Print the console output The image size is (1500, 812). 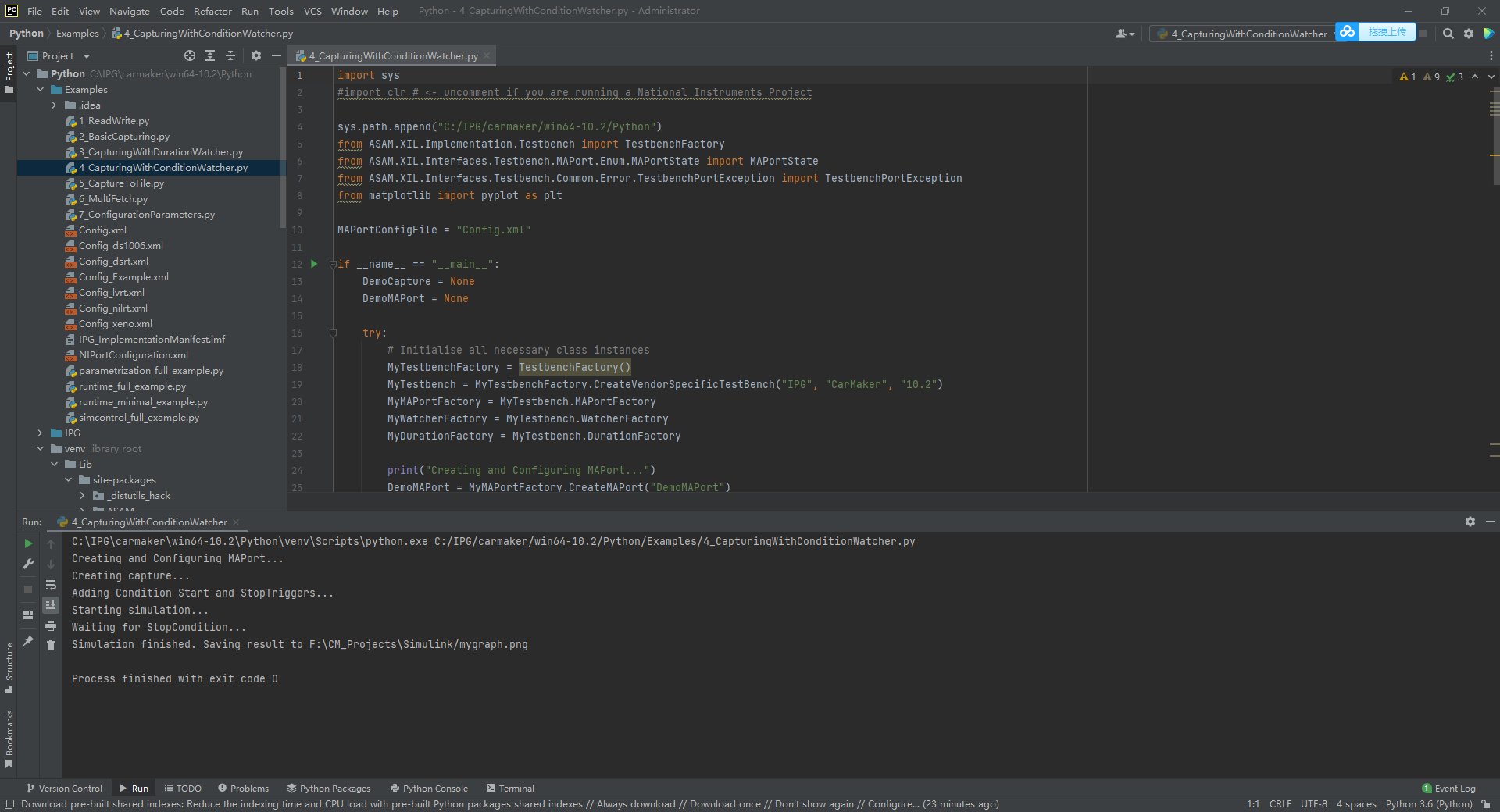point(51,625)
